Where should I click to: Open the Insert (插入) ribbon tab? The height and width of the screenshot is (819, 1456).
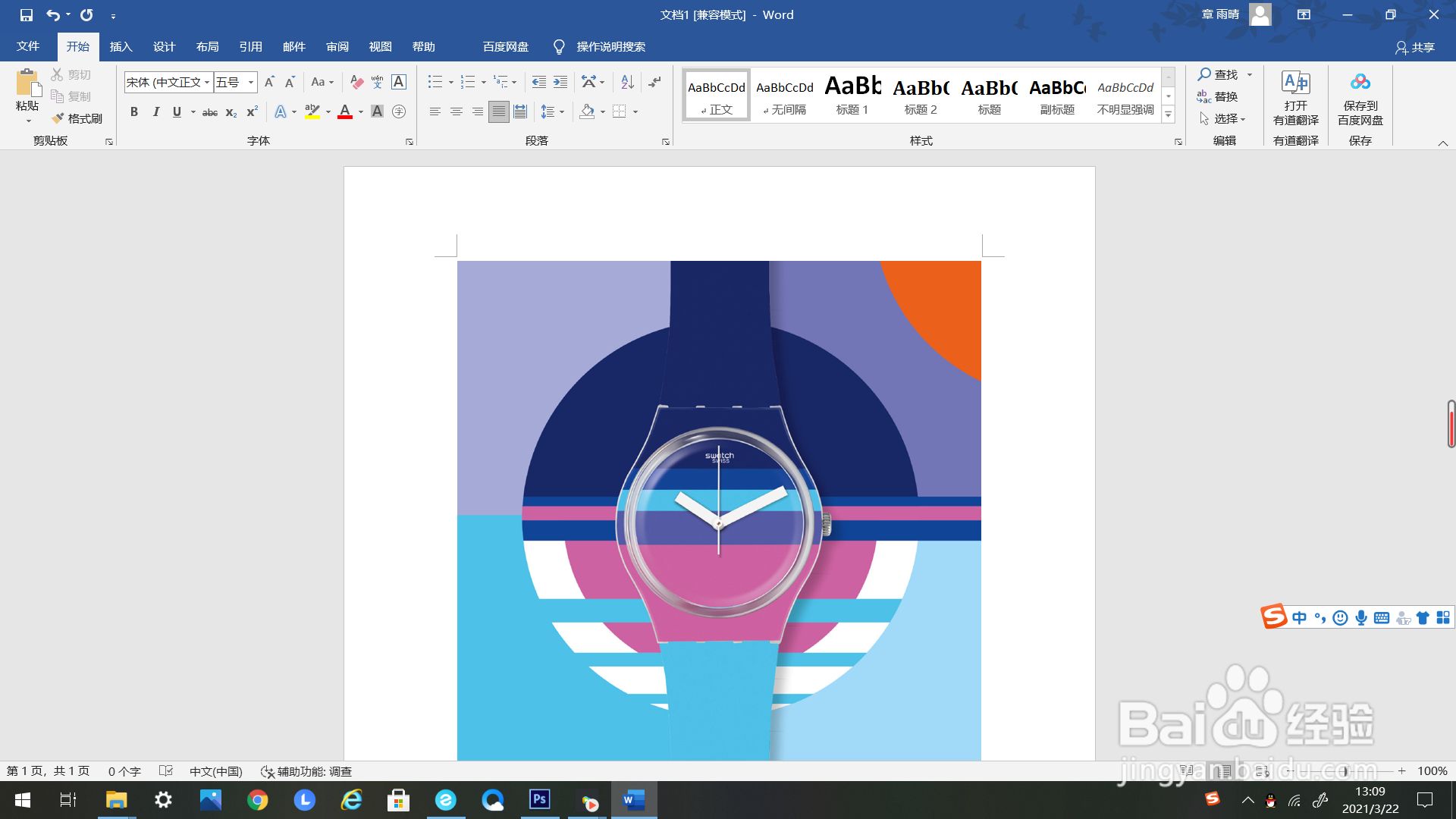coord(121,47)
